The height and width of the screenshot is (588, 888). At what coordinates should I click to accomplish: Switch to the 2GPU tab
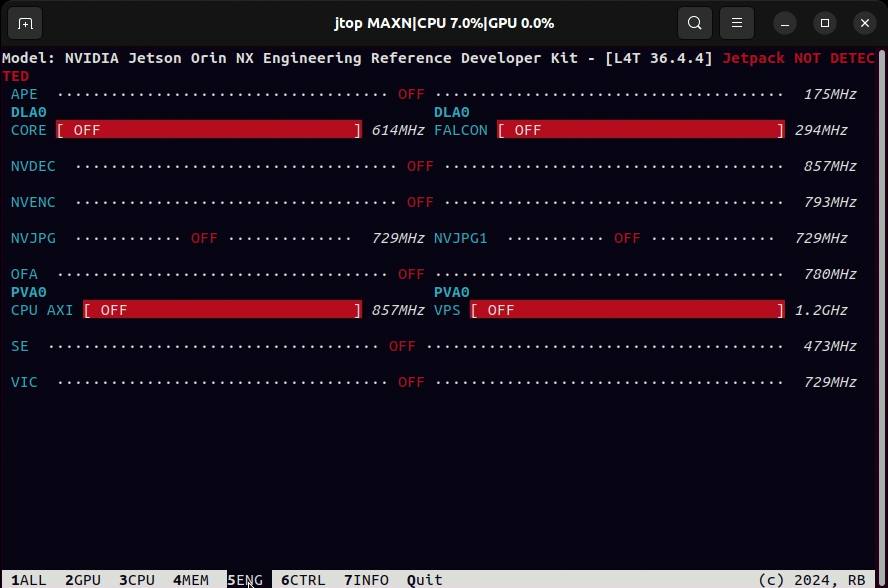pyautogui.click(x=83, y=580)
